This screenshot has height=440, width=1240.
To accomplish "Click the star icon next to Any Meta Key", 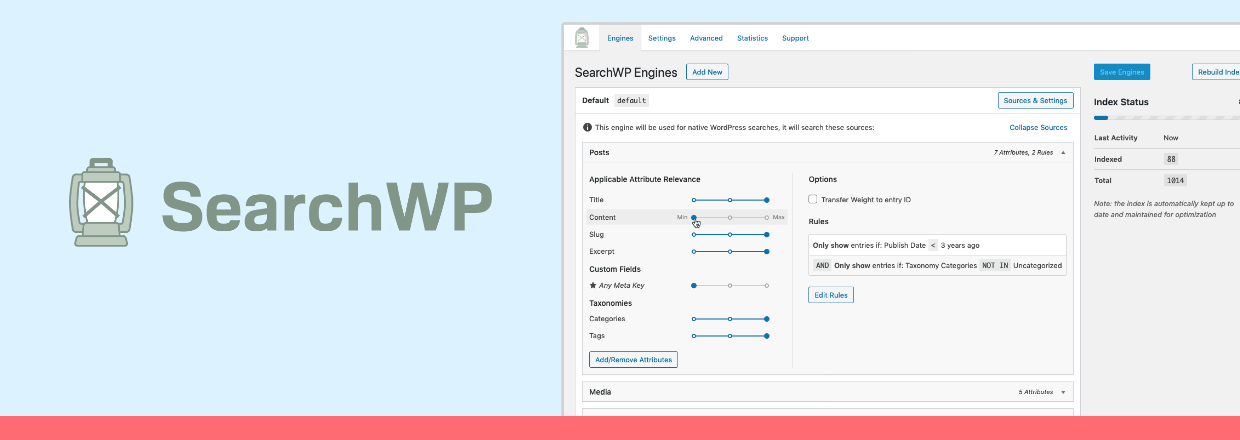I will [x=593, y=285].
